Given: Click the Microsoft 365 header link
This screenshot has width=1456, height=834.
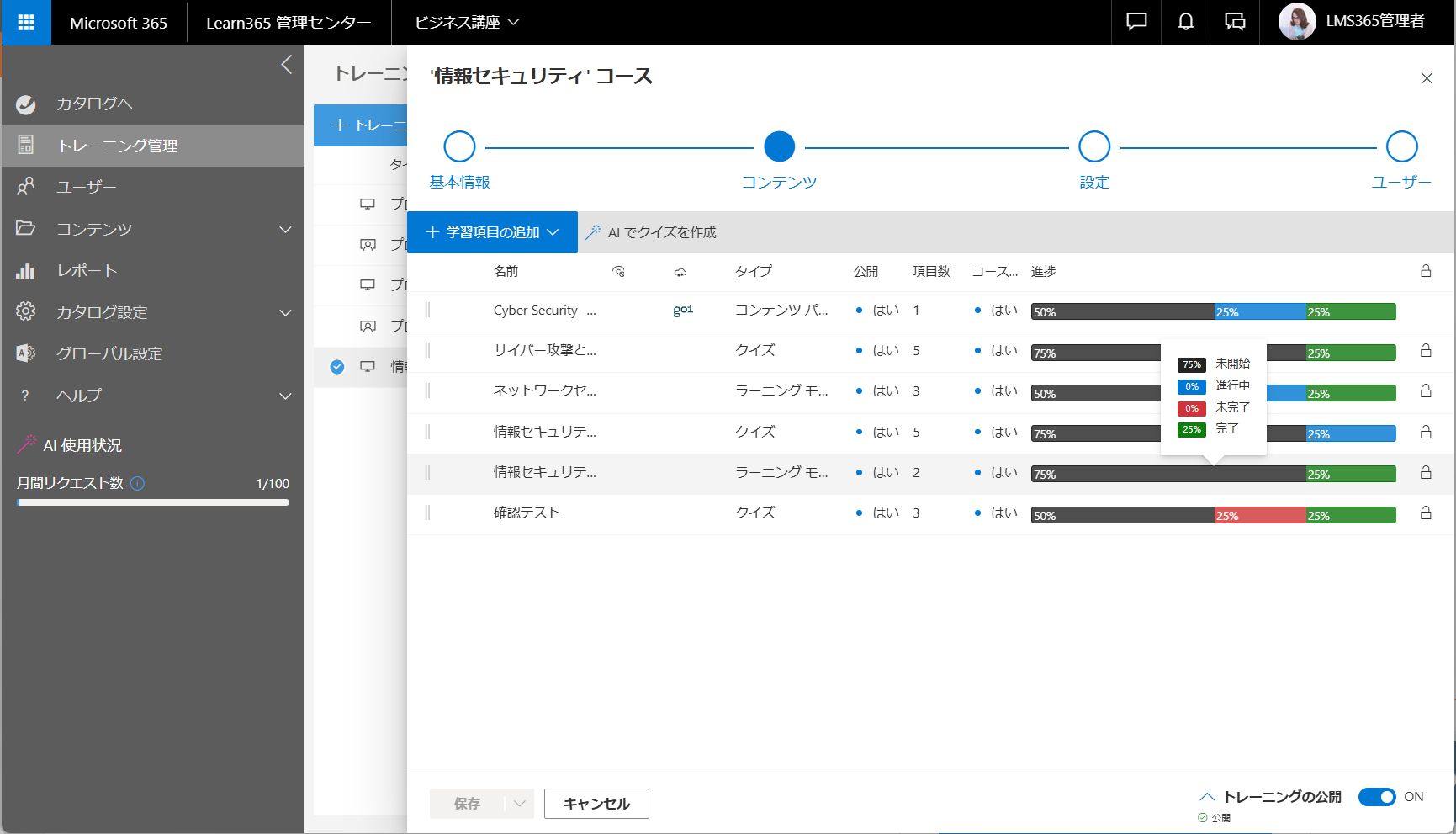Looking at the screenshot, I should pyautogui.click(x=119, y=23).
